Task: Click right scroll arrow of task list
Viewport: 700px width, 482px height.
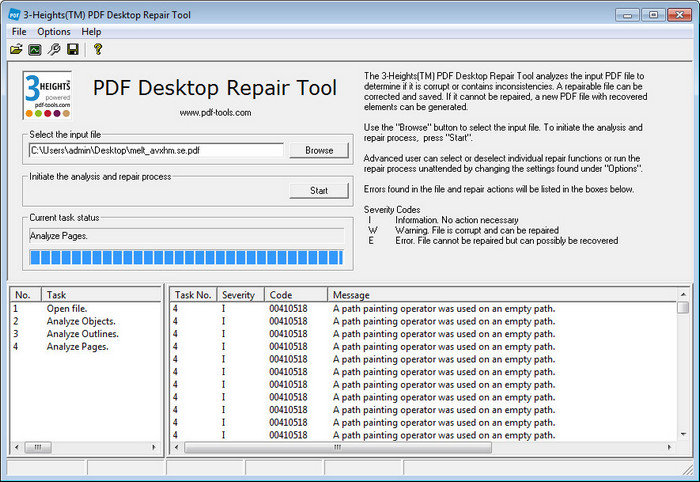Action: tap(154, 447)
